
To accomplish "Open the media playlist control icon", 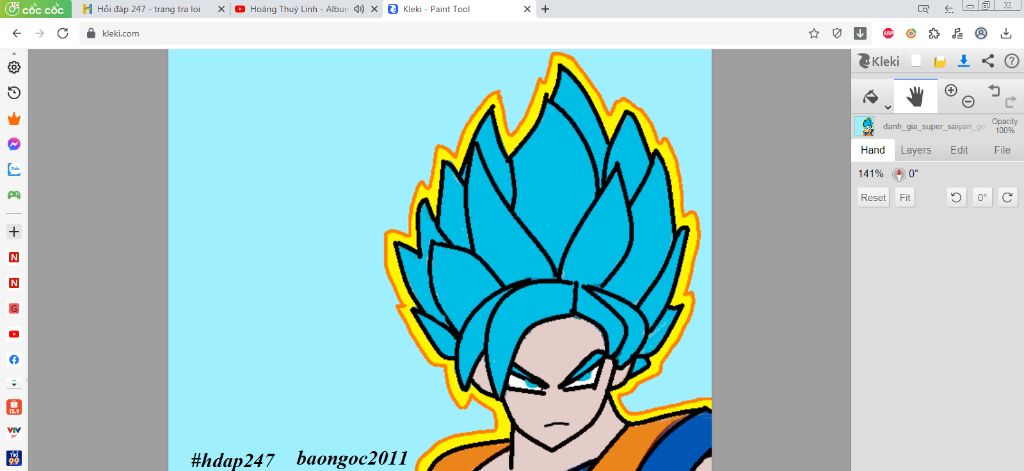I will (957, 33).
